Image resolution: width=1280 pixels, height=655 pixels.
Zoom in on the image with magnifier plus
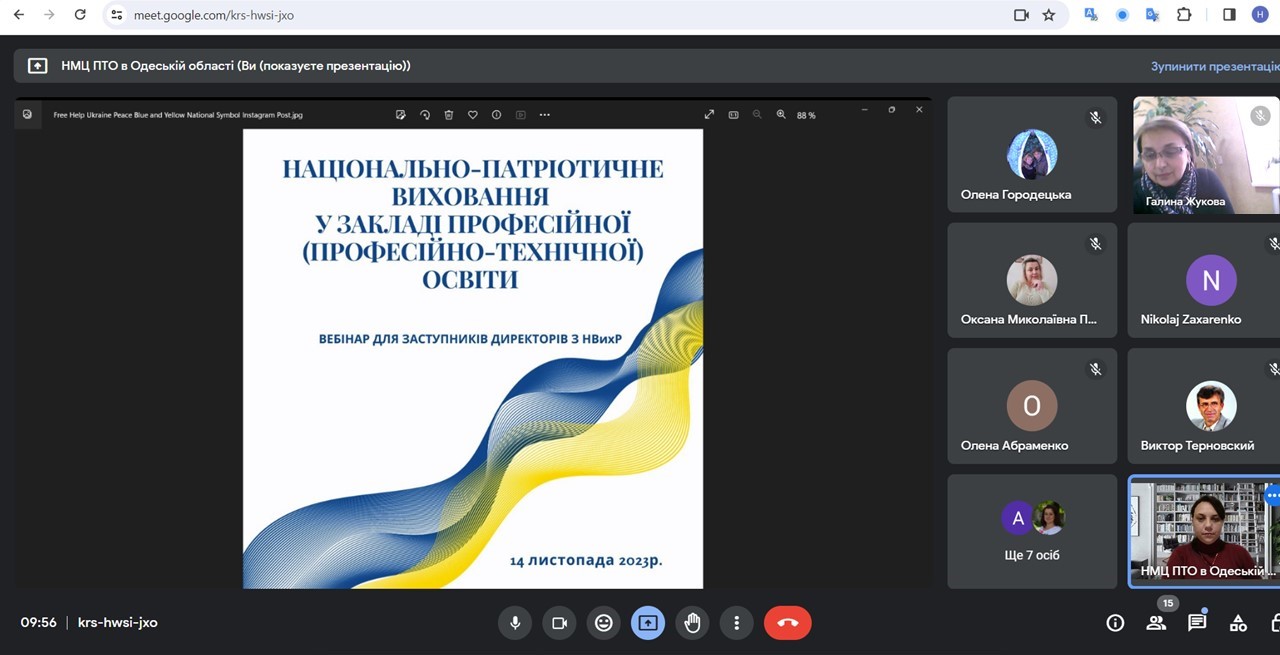pos(781,115)
